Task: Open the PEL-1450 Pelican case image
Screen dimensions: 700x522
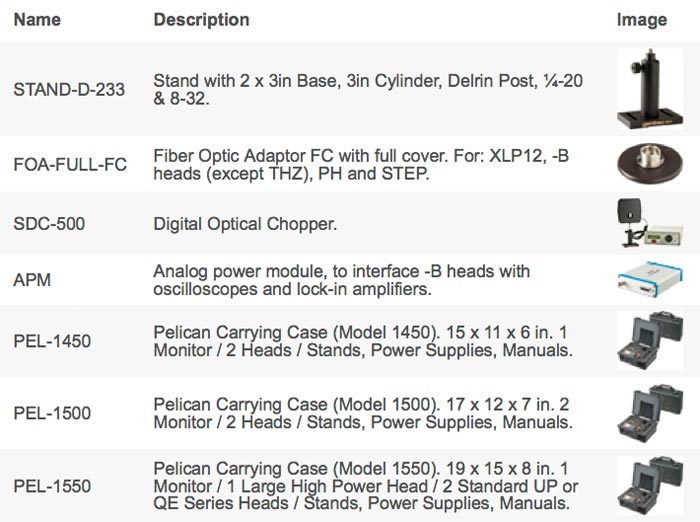Action: tap(650, 341)
